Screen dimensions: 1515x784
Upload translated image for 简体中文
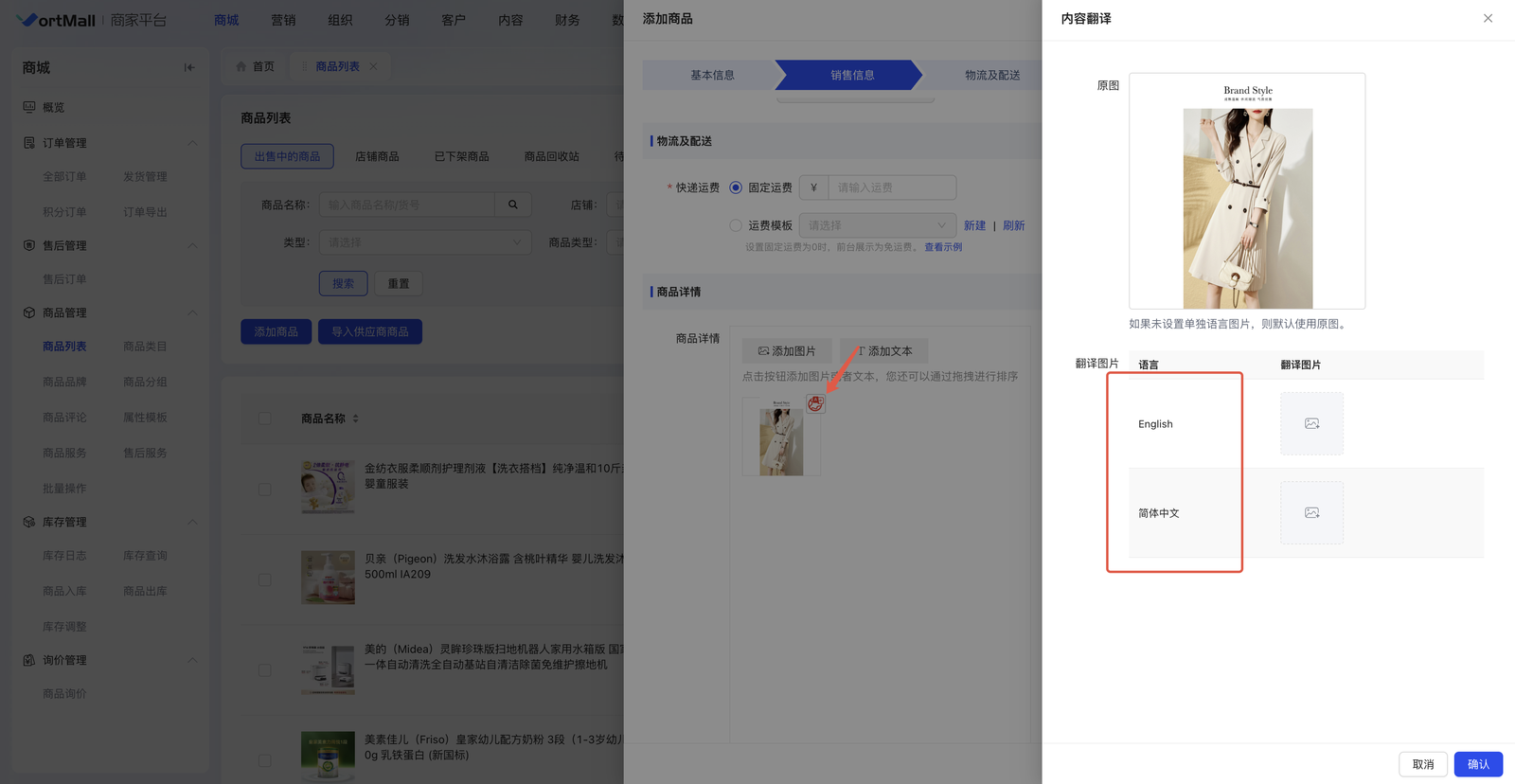[1311, 513]
